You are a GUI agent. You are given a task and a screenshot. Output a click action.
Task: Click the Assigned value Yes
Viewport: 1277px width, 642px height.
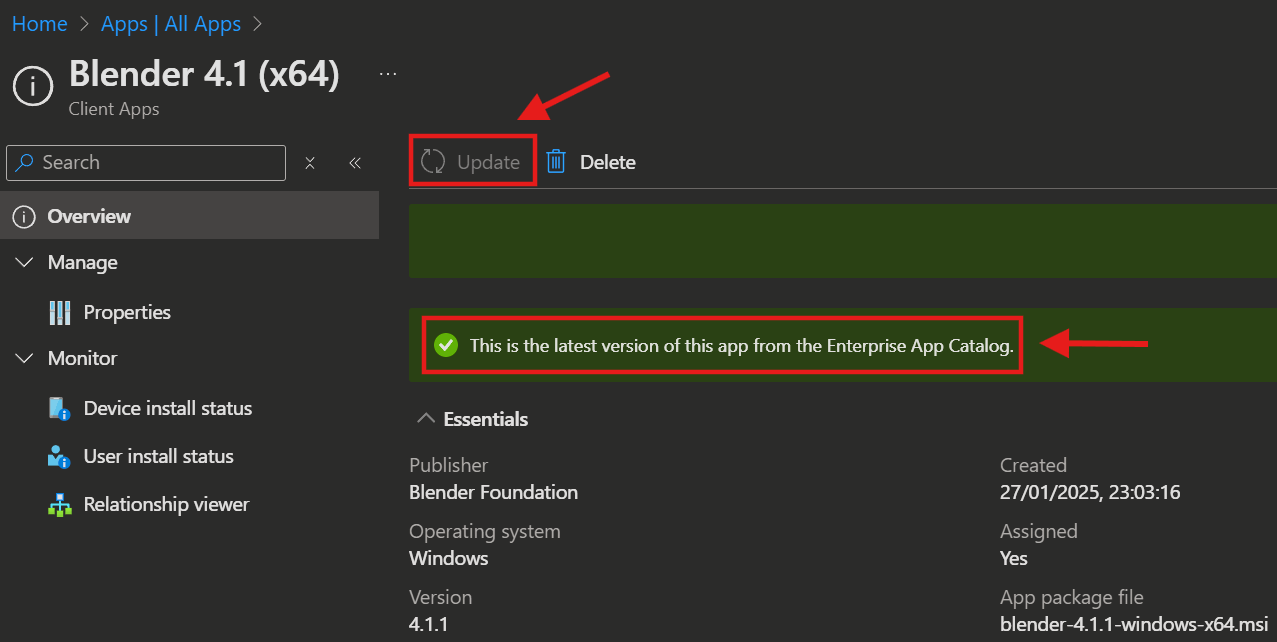1014,558
